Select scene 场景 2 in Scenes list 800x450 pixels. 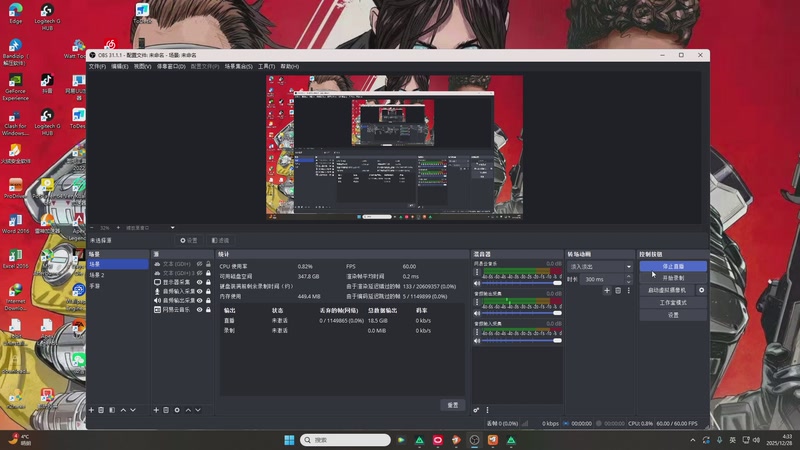tap(118, 275)
